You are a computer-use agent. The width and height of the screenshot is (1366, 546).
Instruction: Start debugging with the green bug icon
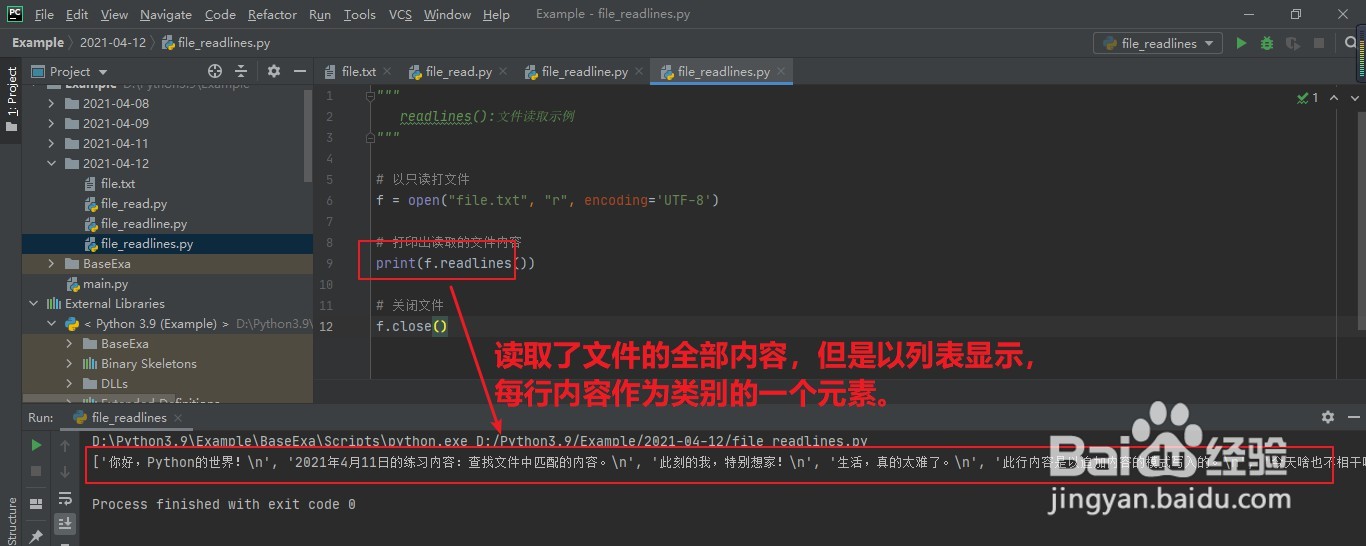(1267, 43)
